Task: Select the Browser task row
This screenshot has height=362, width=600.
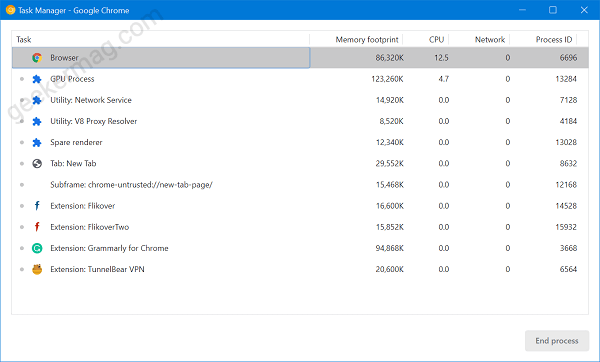Action: pyautogui.click(x=300, y=58)
